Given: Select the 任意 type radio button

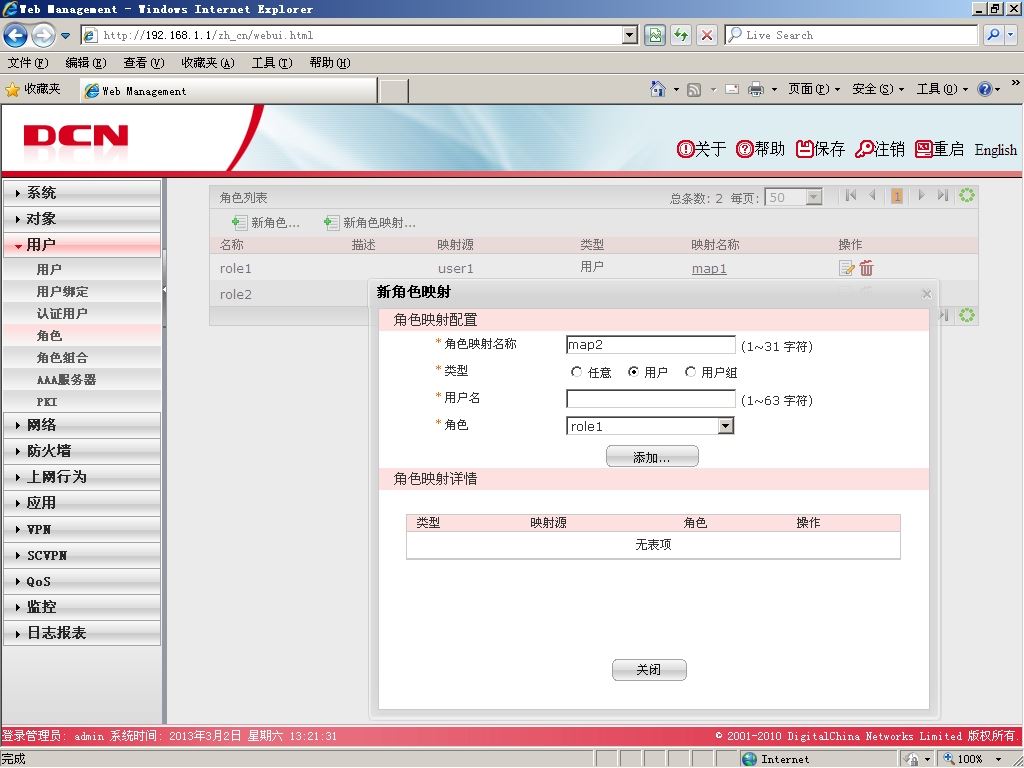Looking at the screenshot, I should (x=576, y=372).
